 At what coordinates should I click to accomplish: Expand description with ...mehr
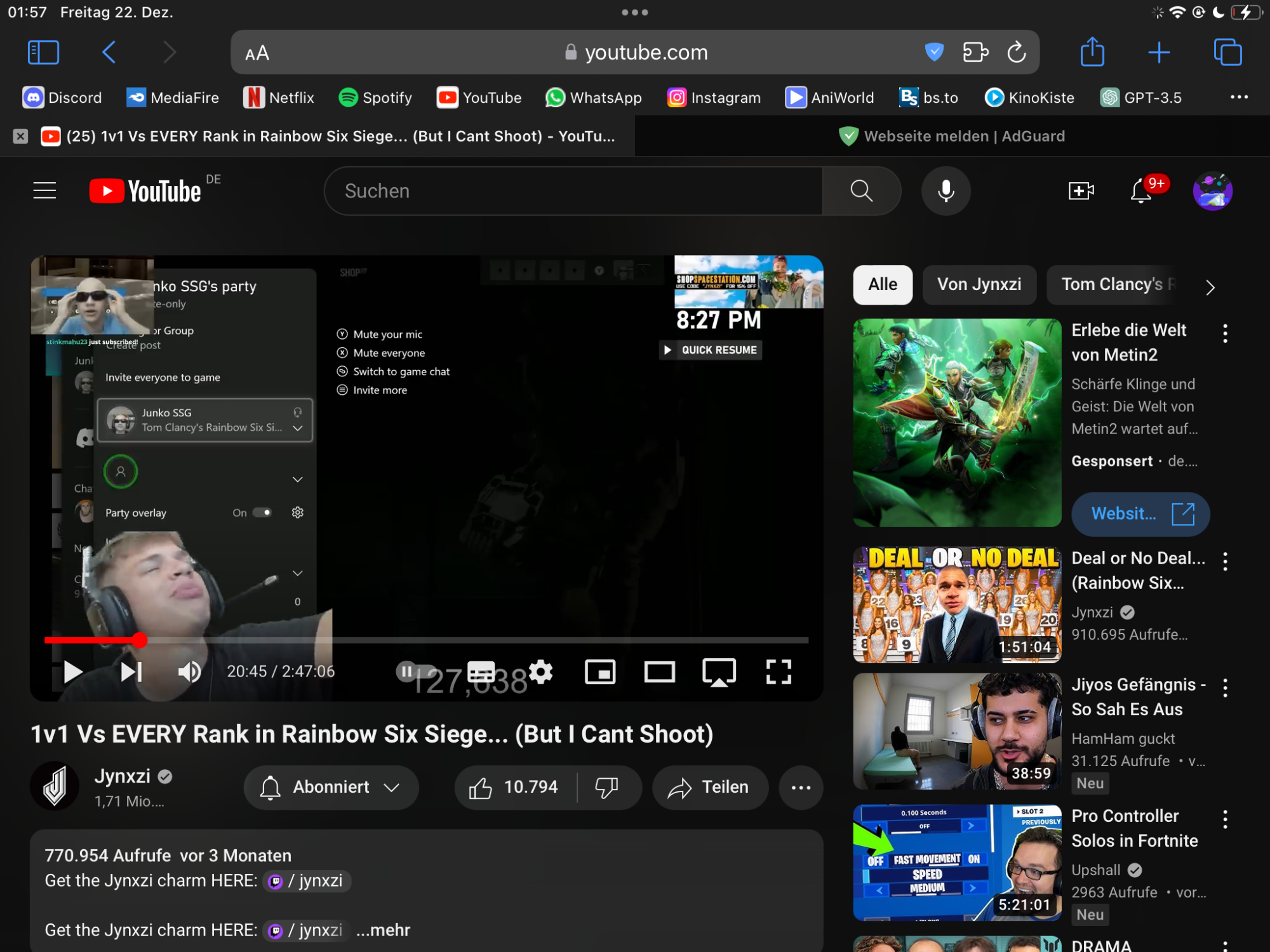383,930
